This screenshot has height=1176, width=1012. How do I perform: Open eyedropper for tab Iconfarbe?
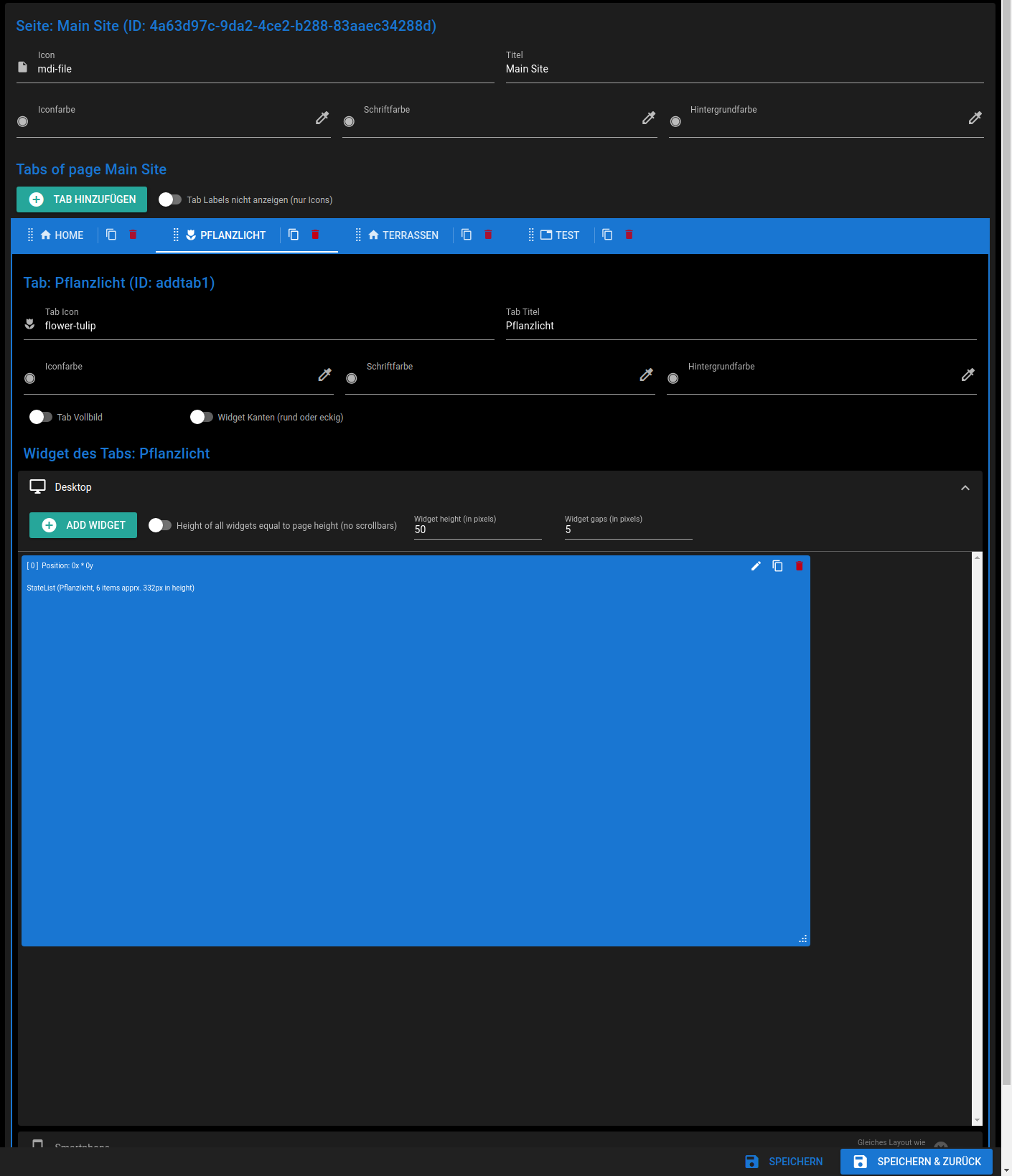click(325, 375)
